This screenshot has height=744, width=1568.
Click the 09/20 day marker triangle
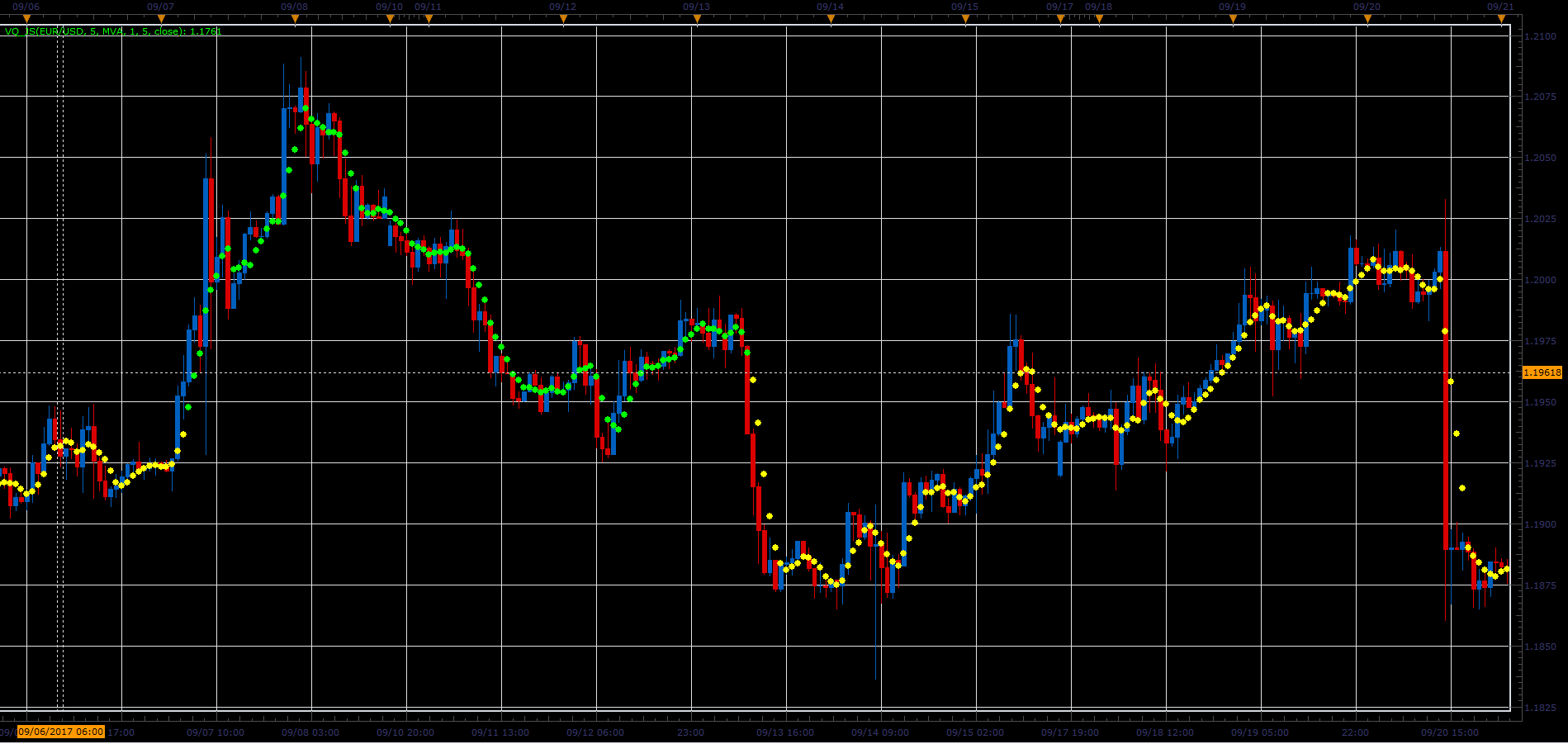click(x=1367, y=19)
